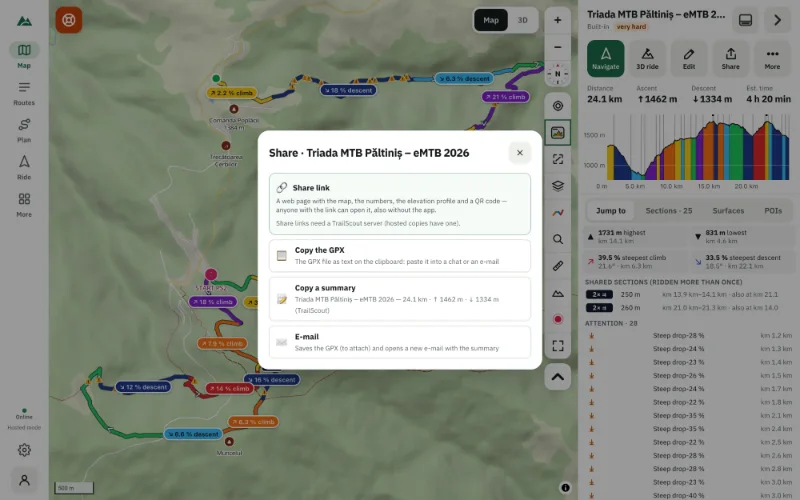This screenshot has height=500, width=800.
Task: Click the Comanda Poplăcii POI marker
Action: click(x=234, y=109)
